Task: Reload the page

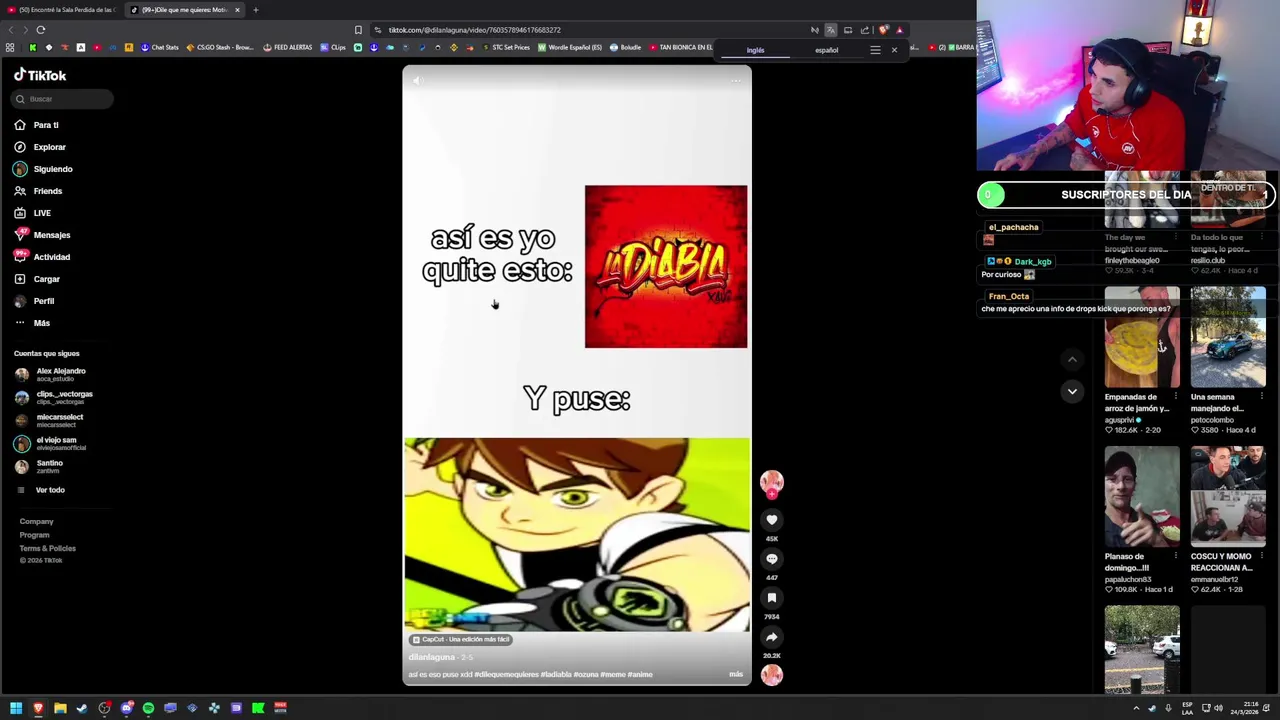Action: 40,30
